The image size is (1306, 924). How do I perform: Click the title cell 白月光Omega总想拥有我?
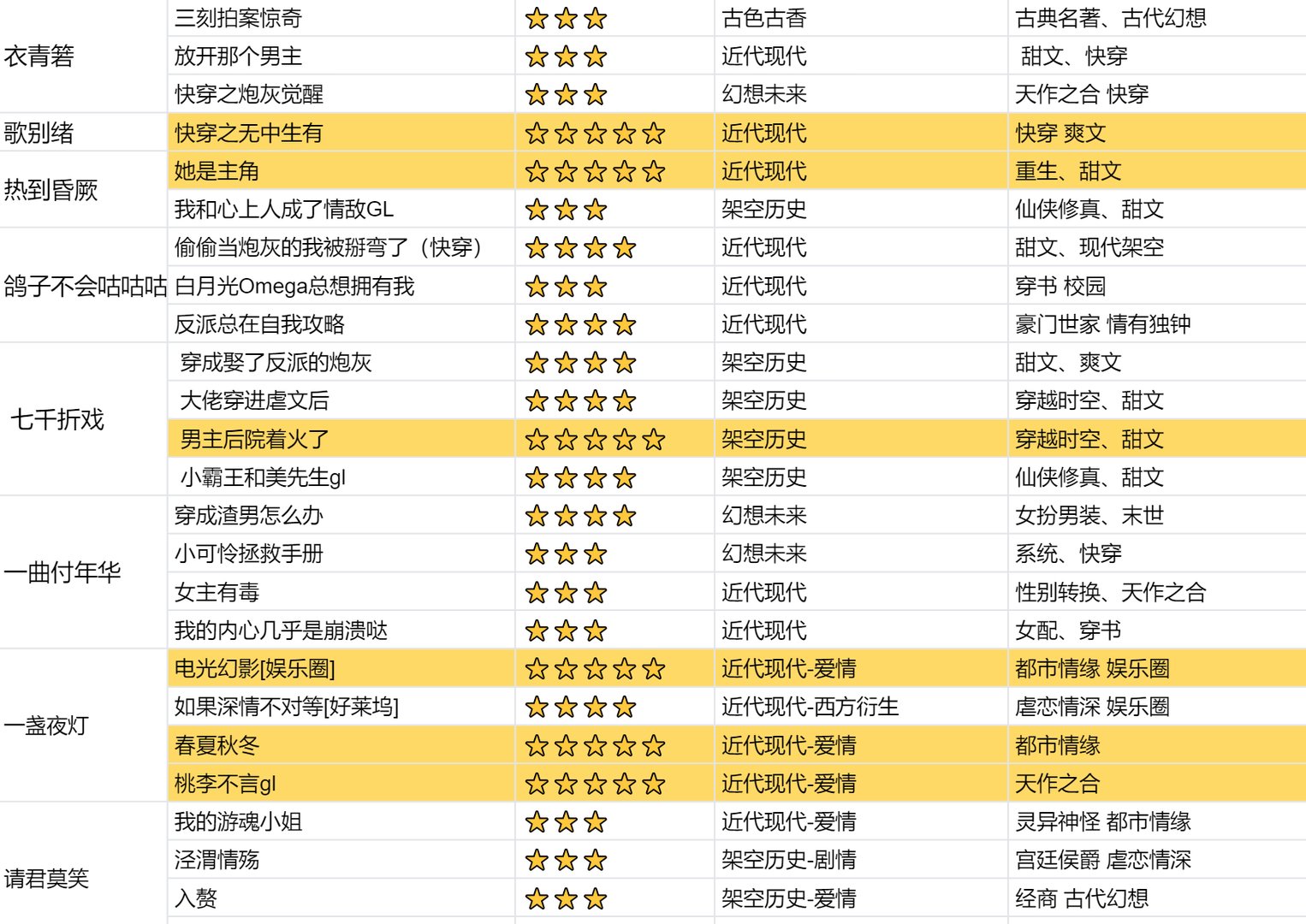[x=294, y=286]
